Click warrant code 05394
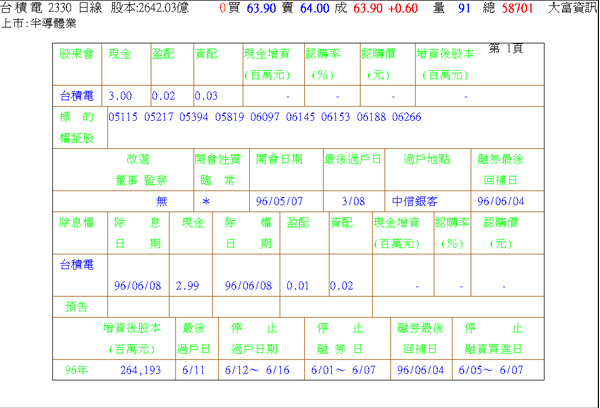 (x=194, y=117)
